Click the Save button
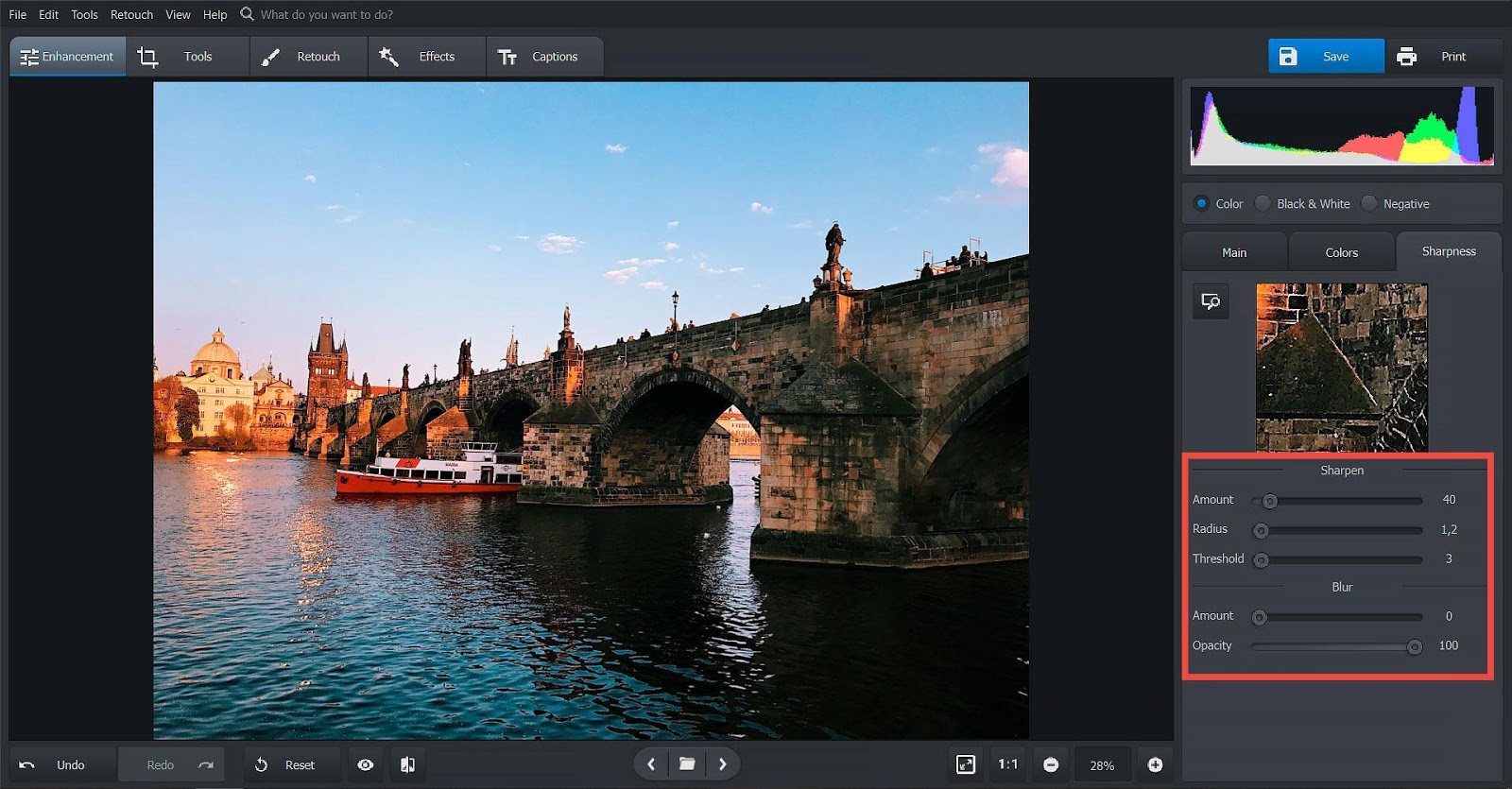Image resolution: width=1512 pixels, height=789 pixels. tap(1325, 57)
